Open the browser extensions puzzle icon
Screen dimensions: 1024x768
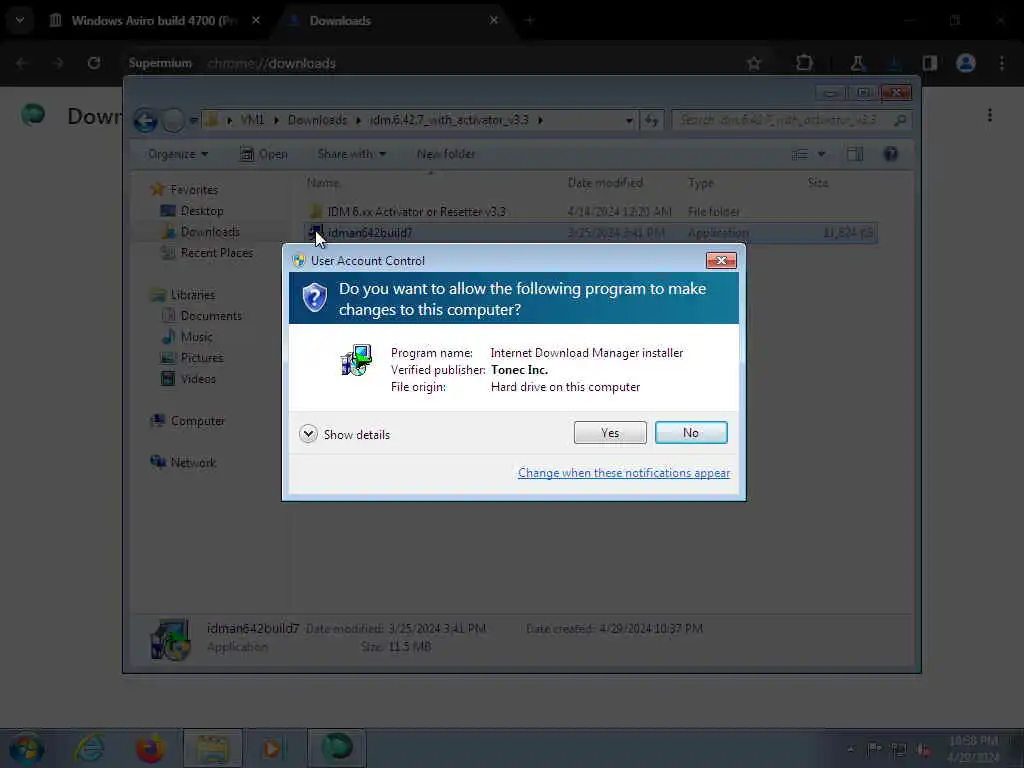tap(804, 63)
